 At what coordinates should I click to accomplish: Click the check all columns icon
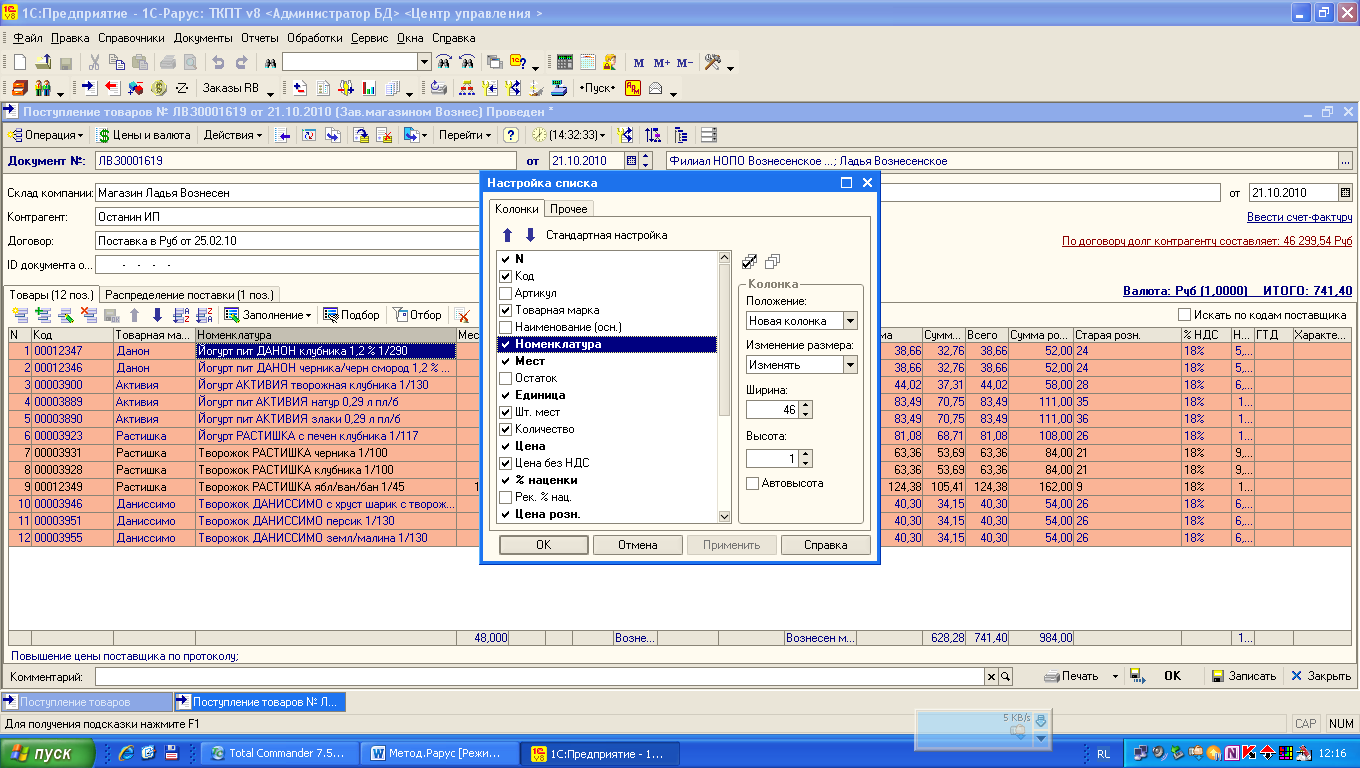(x=749, y=262)
